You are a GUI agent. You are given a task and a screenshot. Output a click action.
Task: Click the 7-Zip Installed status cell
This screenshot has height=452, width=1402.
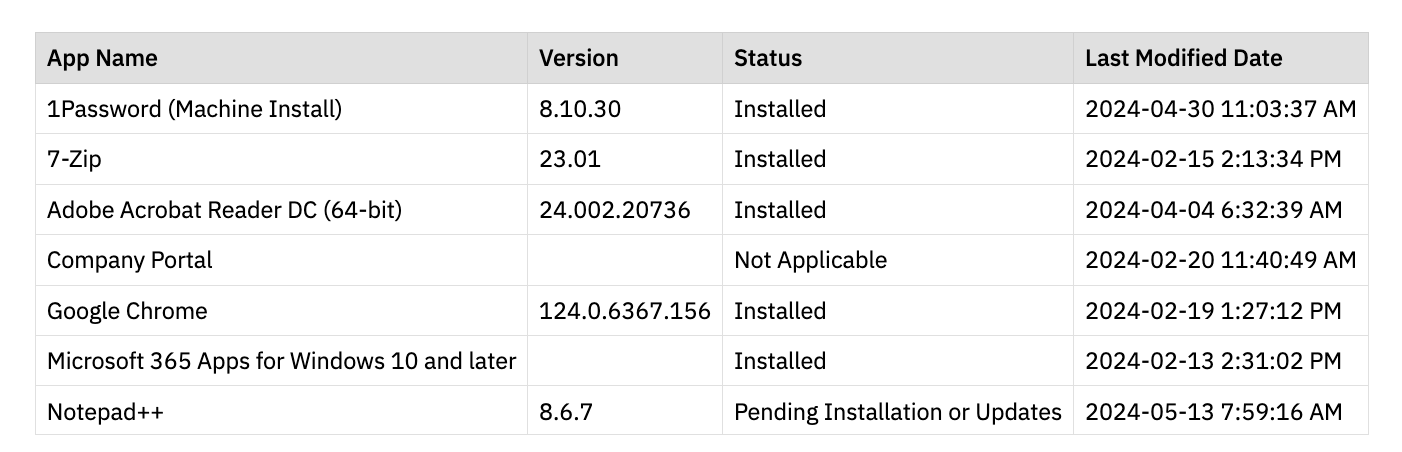click(x=780, y=160)
